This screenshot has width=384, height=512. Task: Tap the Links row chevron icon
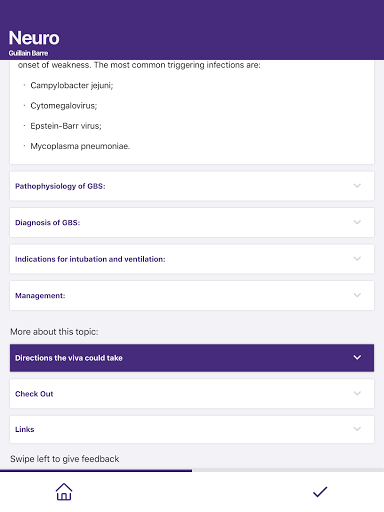pyautogui.click(x=357, y=429)
